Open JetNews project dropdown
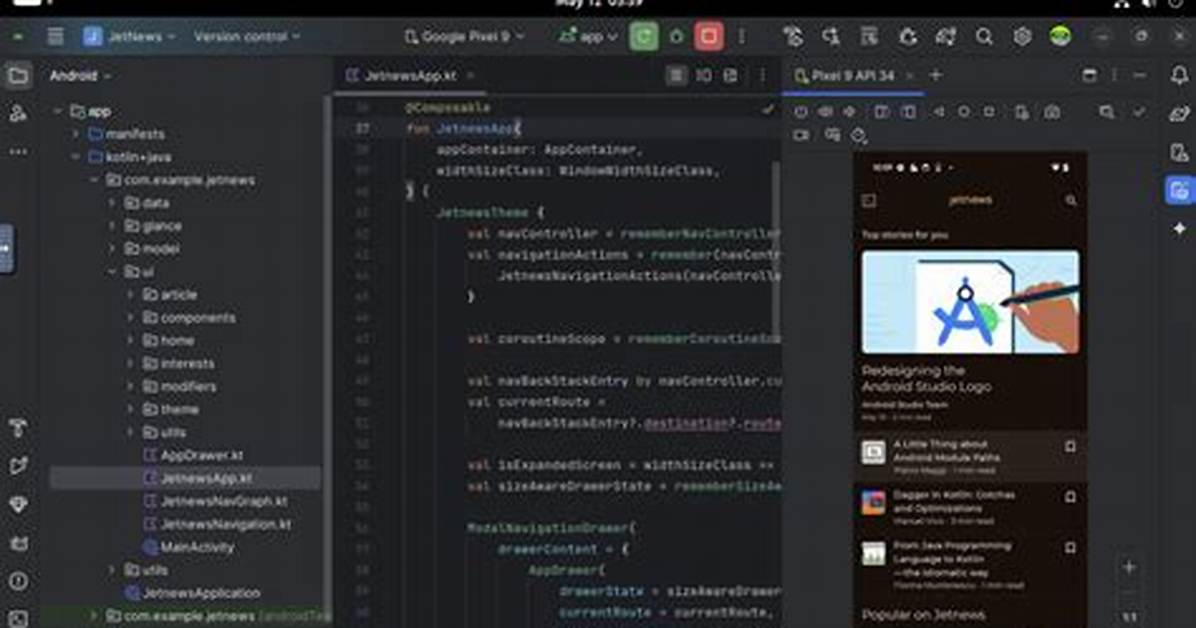 point(130,36)
